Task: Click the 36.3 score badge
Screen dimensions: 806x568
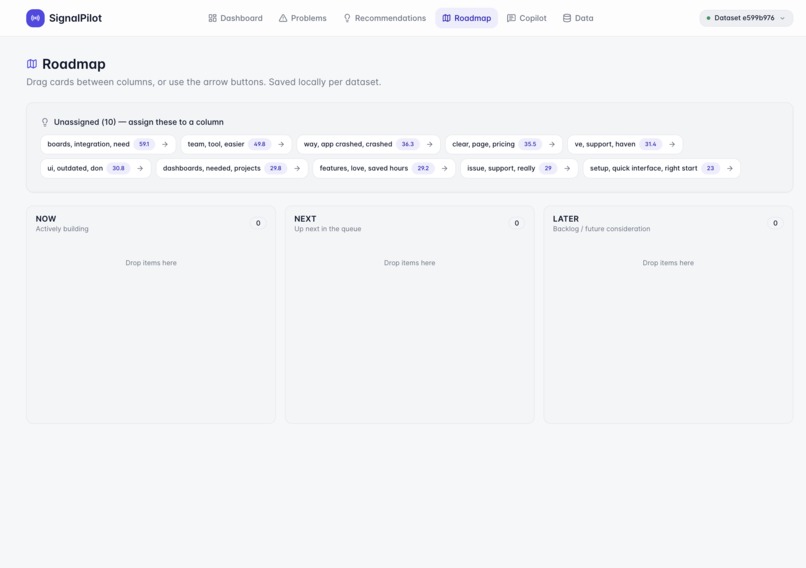Action: click(408, 144)
